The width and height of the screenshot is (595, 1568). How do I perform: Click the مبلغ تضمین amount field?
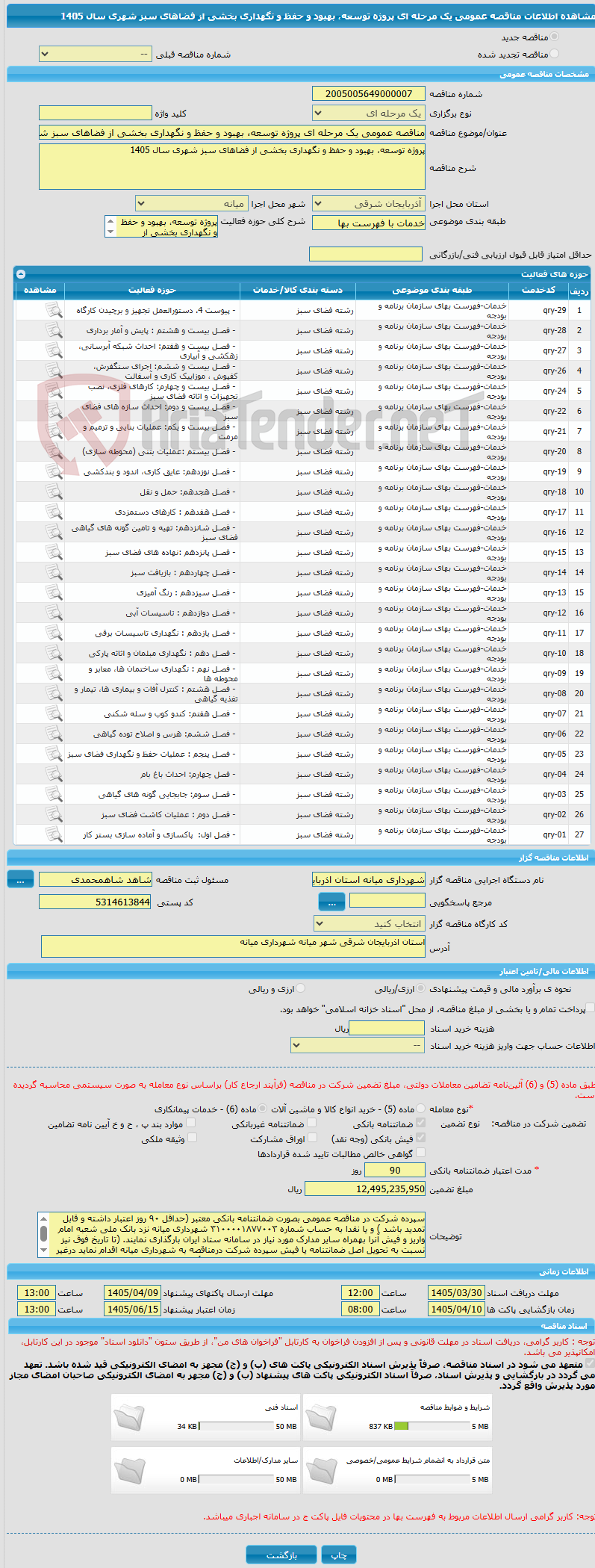coord(366,1189)
